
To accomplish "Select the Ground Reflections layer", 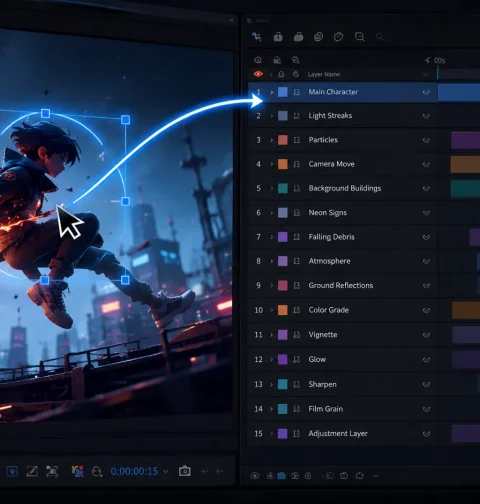I will (342, 285).
